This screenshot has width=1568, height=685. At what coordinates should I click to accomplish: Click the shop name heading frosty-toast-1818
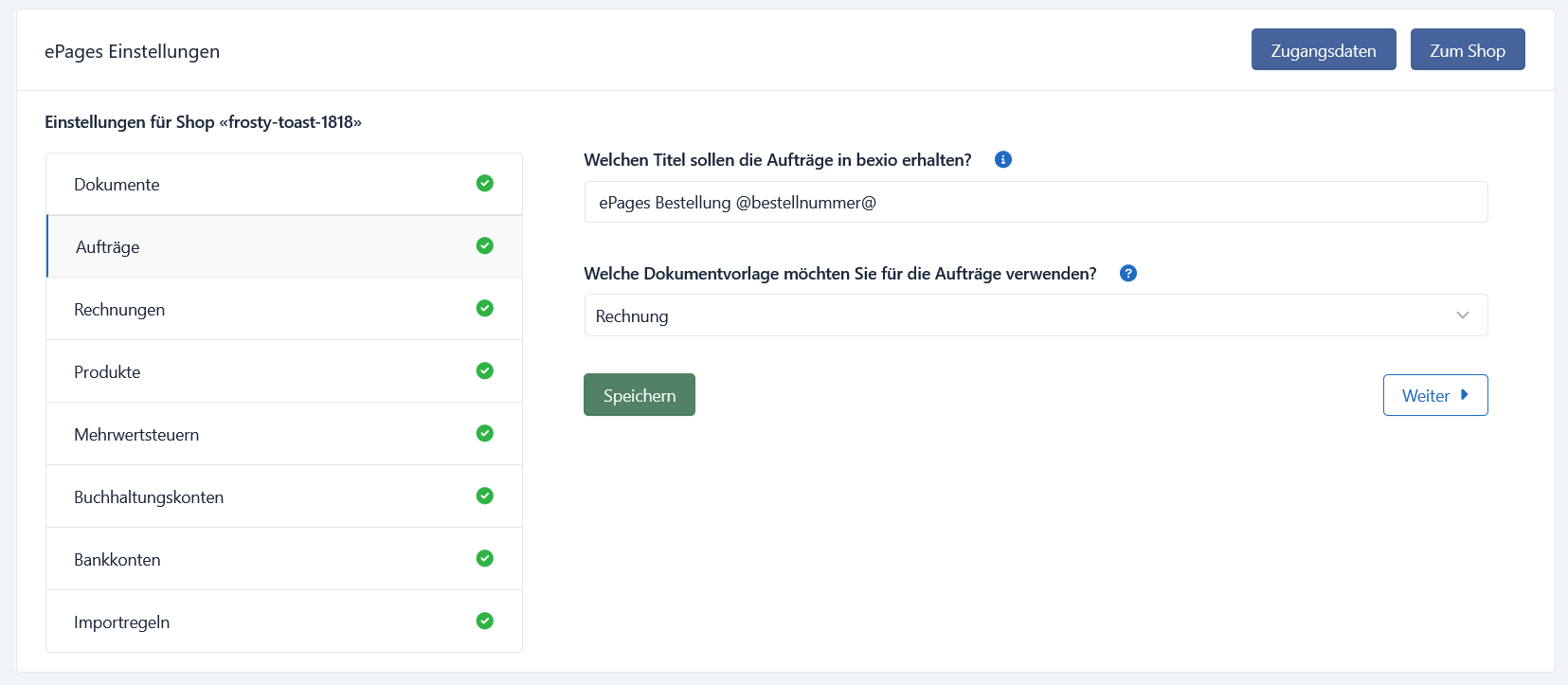pyautogui.click(x=203, y=122)
